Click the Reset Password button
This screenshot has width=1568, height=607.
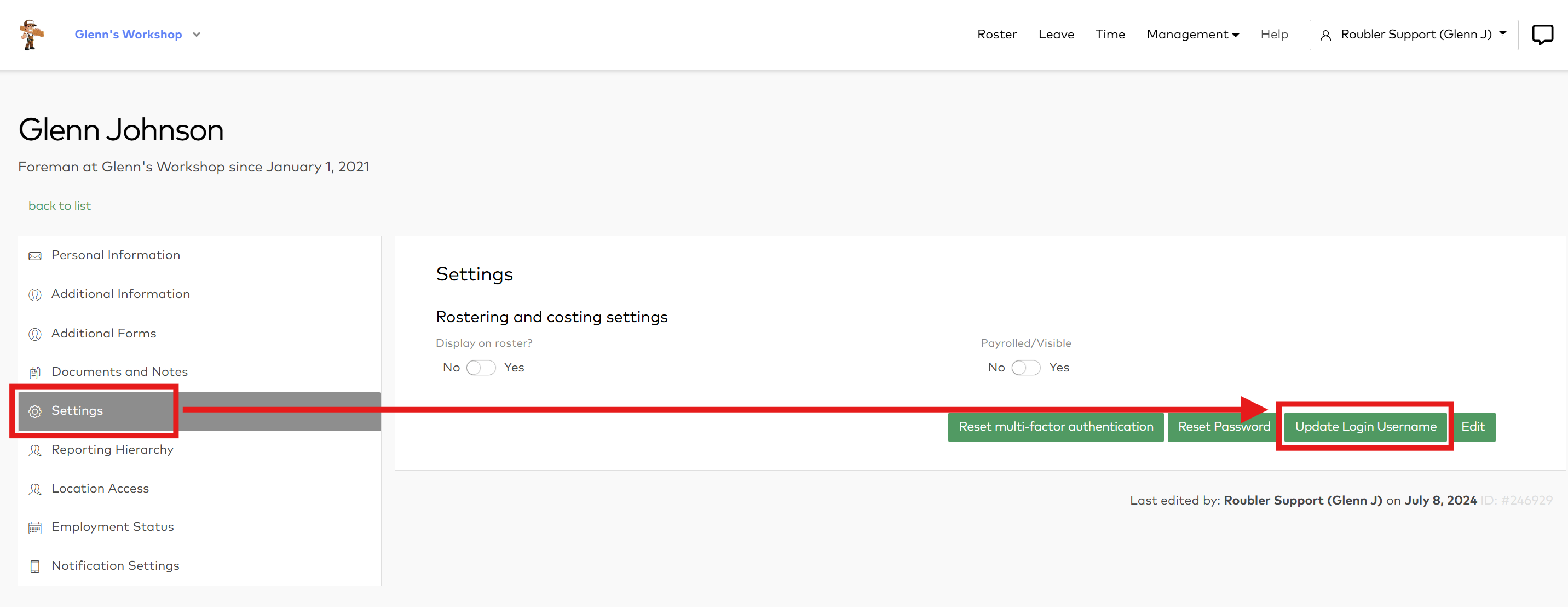click(1224, 427)
